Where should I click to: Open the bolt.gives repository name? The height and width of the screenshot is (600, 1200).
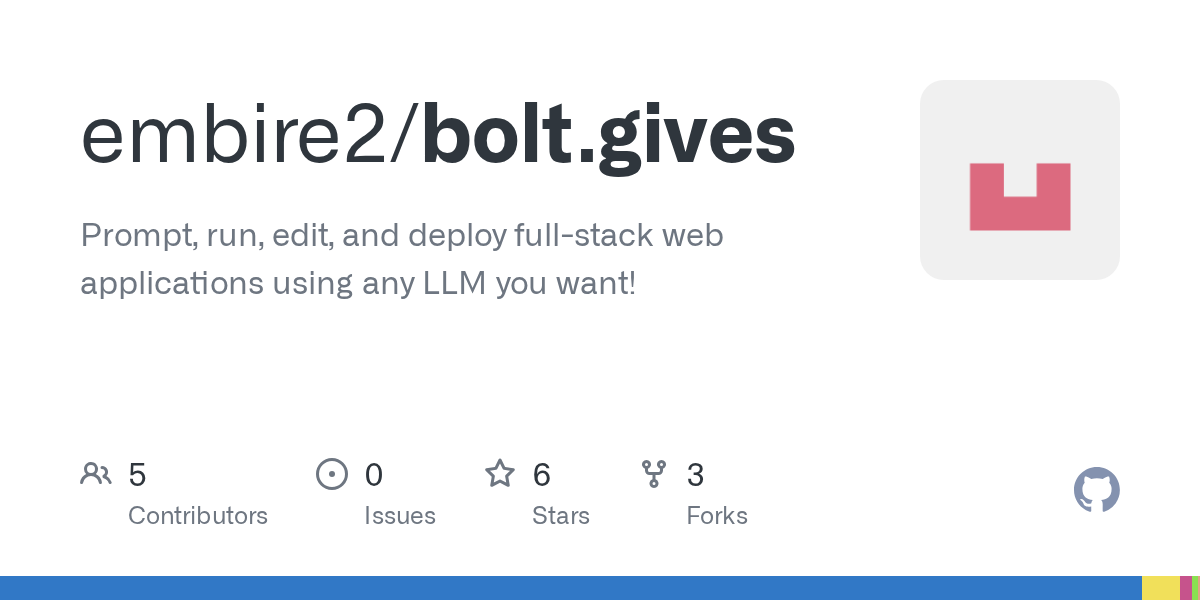[x=609, y=138]
